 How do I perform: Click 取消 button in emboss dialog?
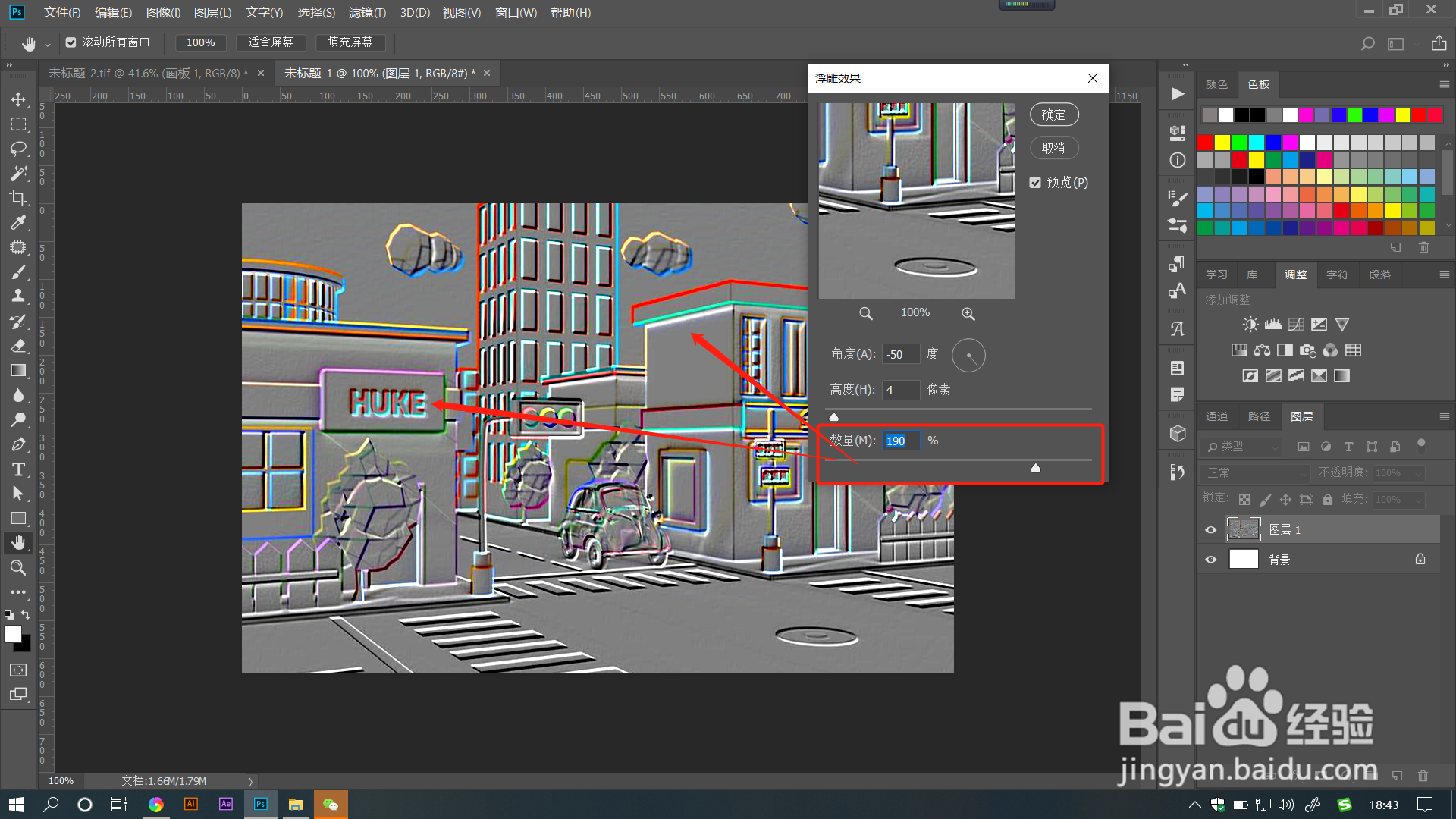(1054, 148)
